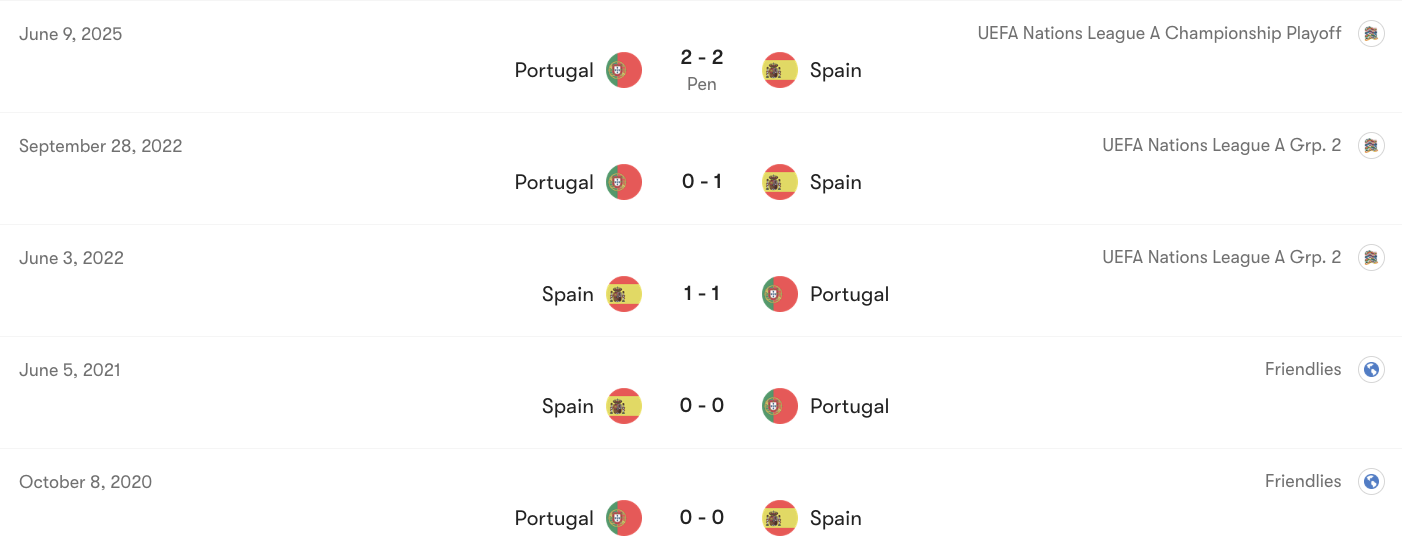The image size is (1402, 552).
Task: Click Nations League icon for June 3, 2022
Action: point(1372,257)
